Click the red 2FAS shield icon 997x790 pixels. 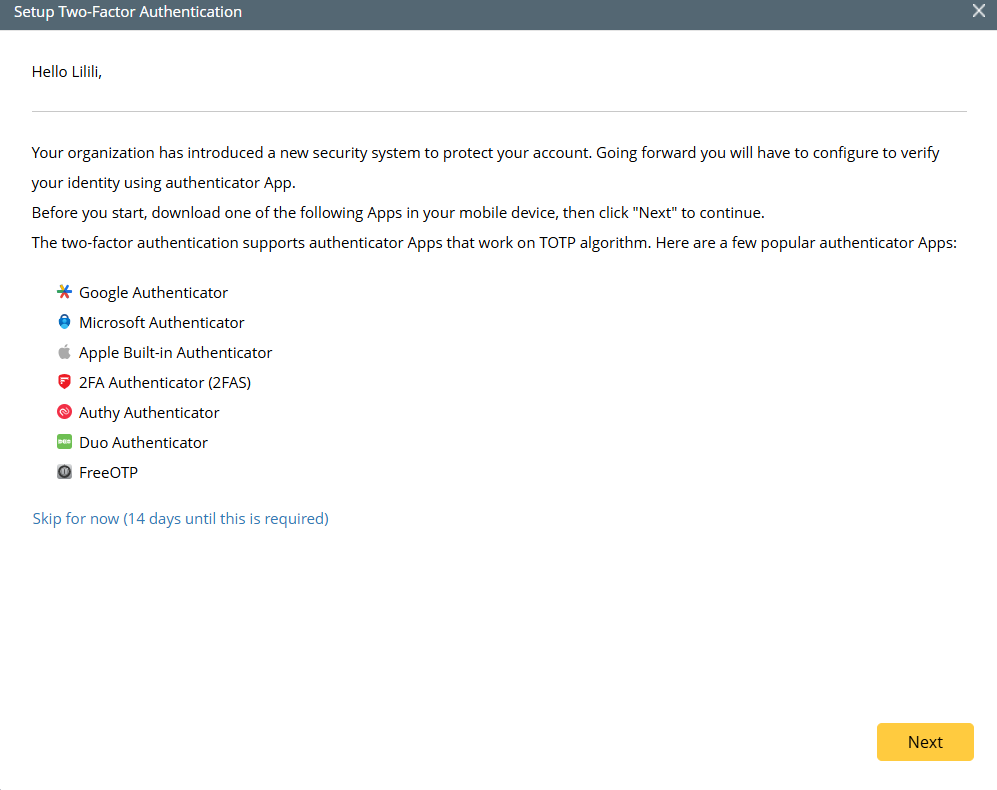(x=64, y=382)
